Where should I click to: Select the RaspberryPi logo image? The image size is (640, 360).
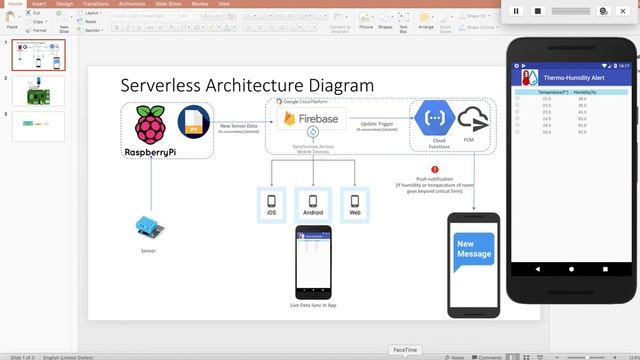(x=150, y=131)
